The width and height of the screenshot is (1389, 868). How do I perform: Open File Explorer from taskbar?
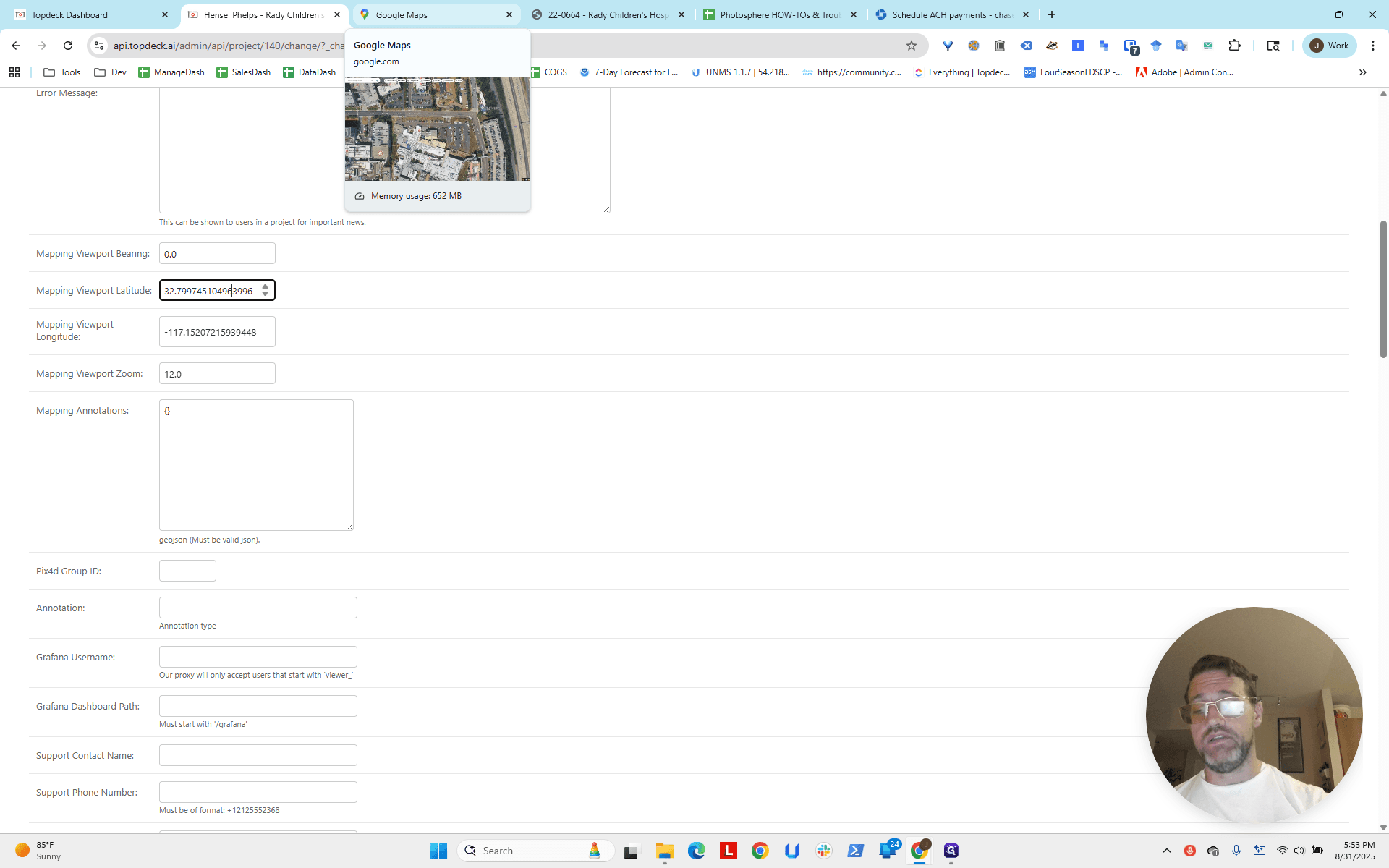665,851
